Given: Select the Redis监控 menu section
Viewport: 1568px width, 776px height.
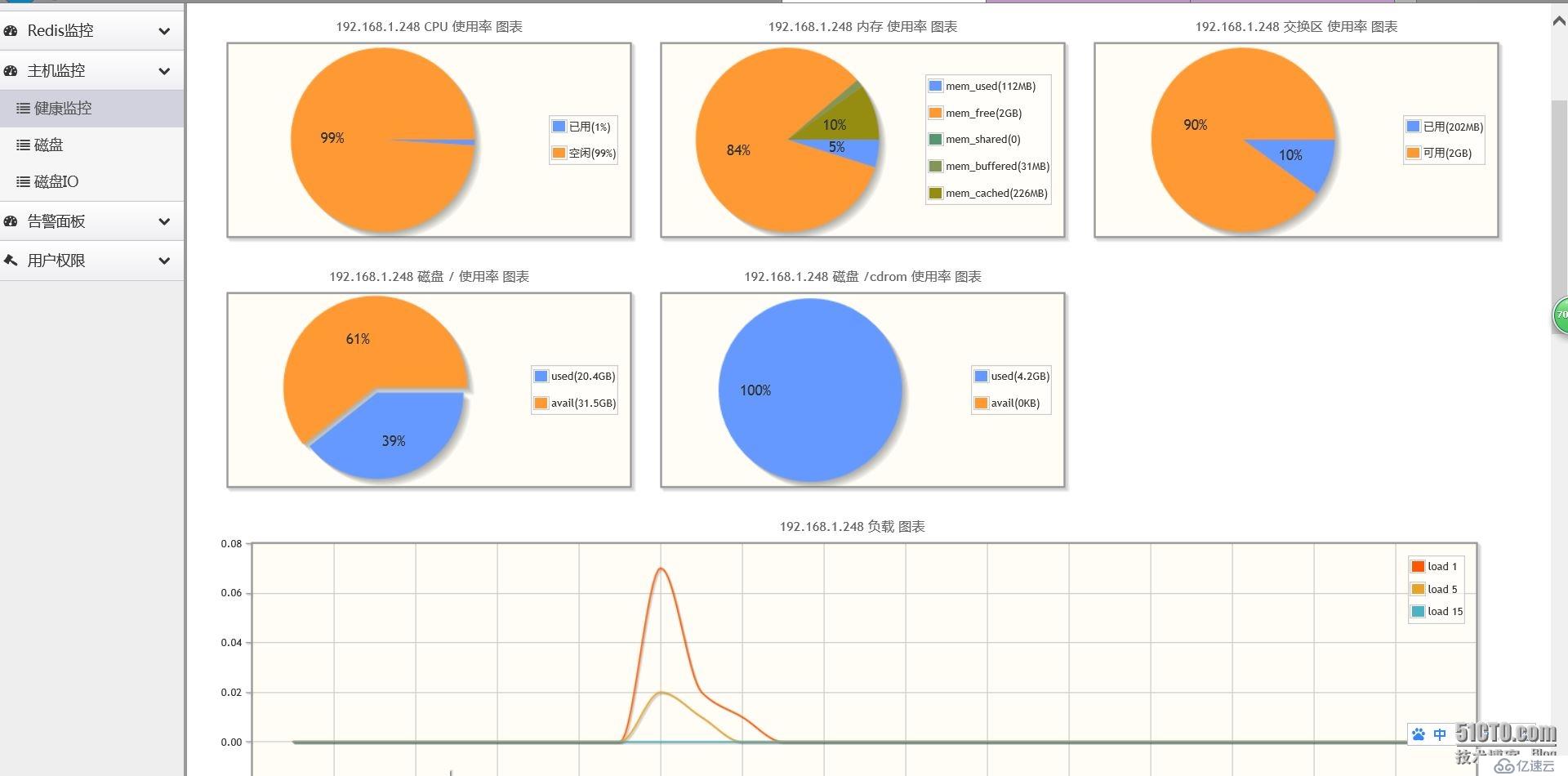Looking at the screenshot, I should (92, 31).
